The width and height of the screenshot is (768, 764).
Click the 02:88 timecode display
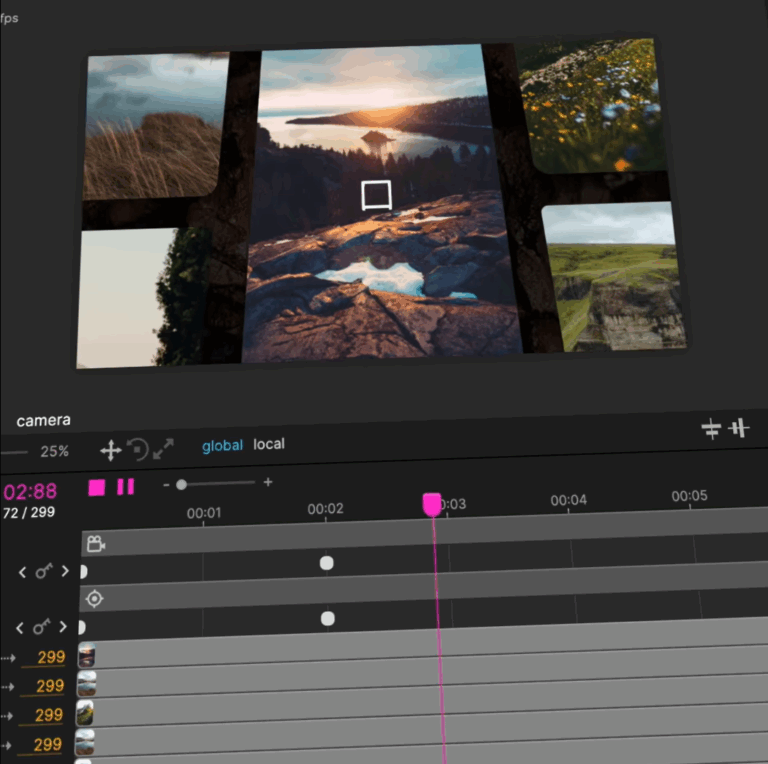pos(30,492)
